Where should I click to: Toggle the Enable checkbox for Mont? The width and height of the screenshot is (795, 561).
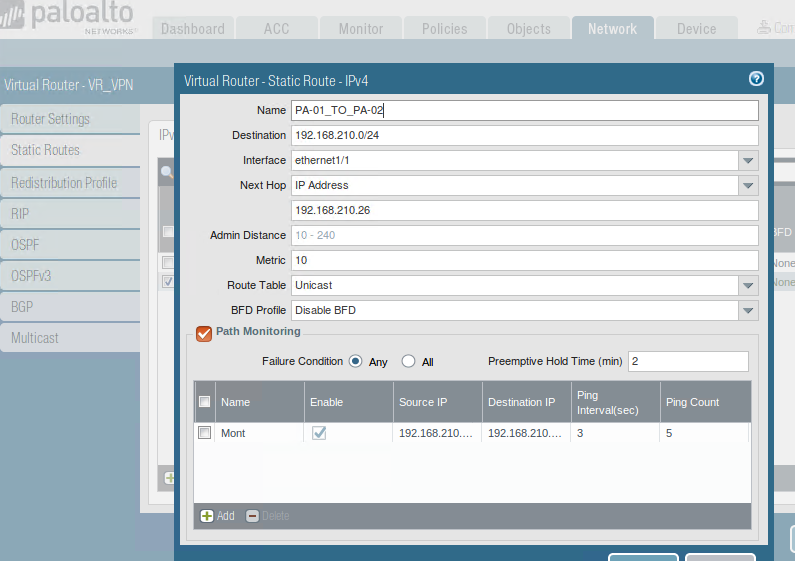(x=319, y=433)
